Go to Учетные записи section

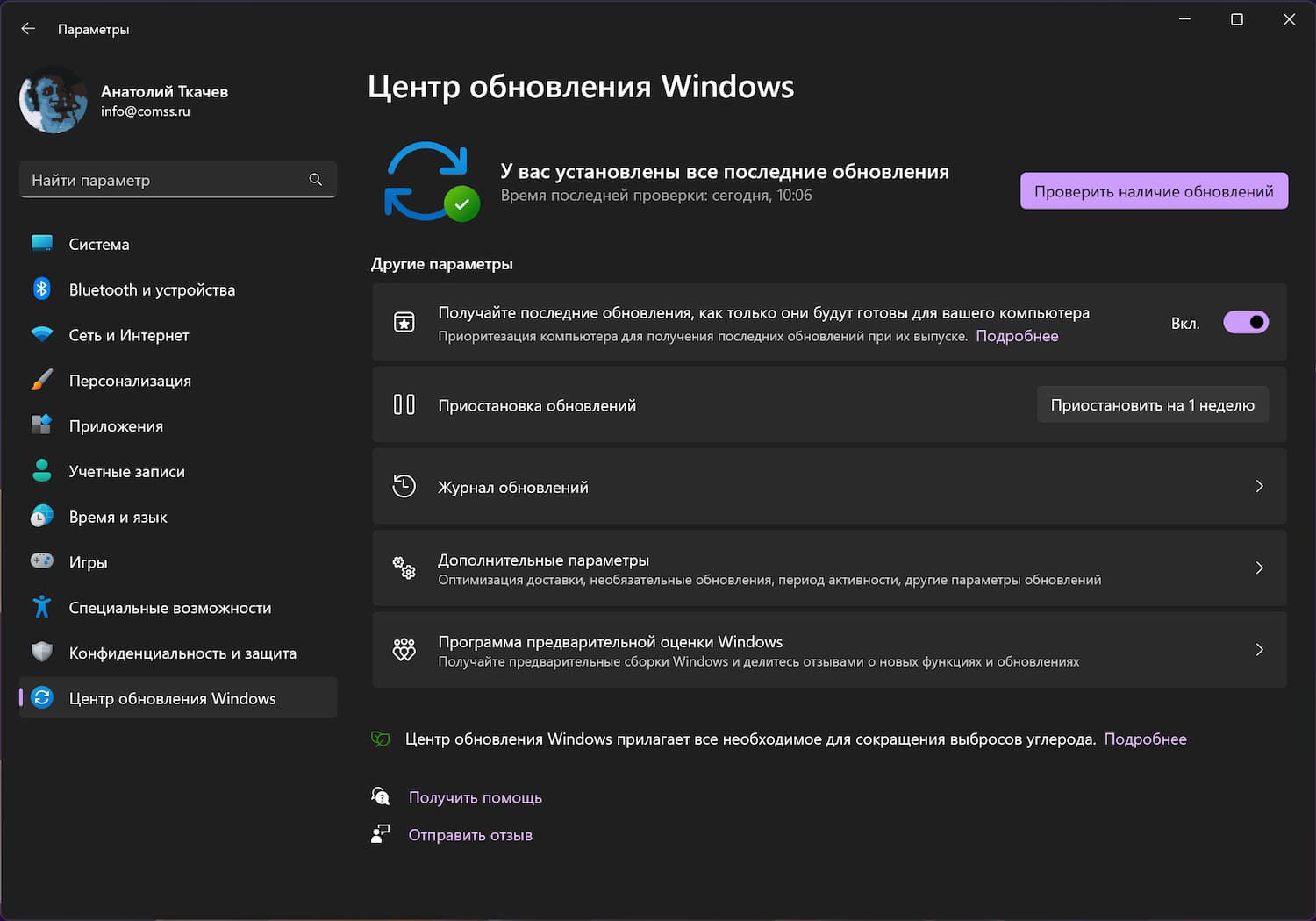[x=127, y=471]
